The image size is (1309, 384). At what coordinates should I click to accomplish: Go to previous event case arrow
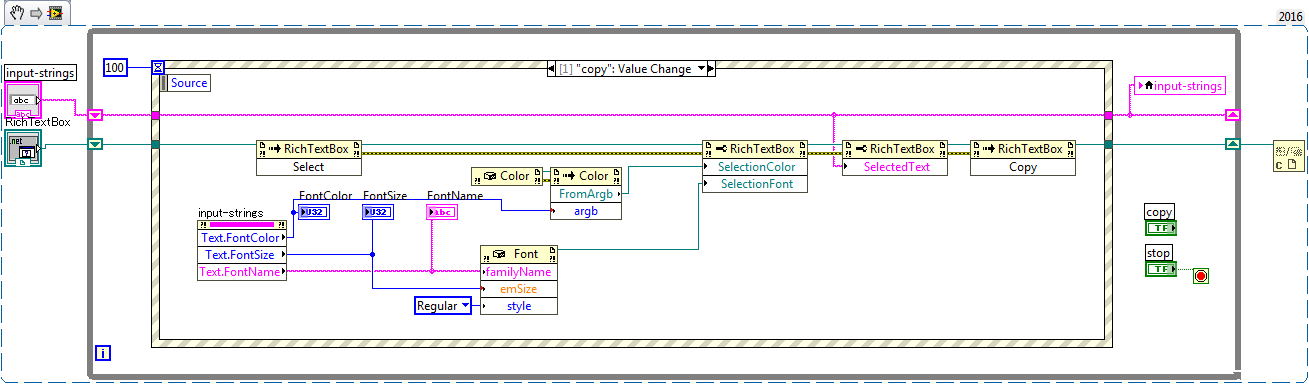[x=553, y=68]
